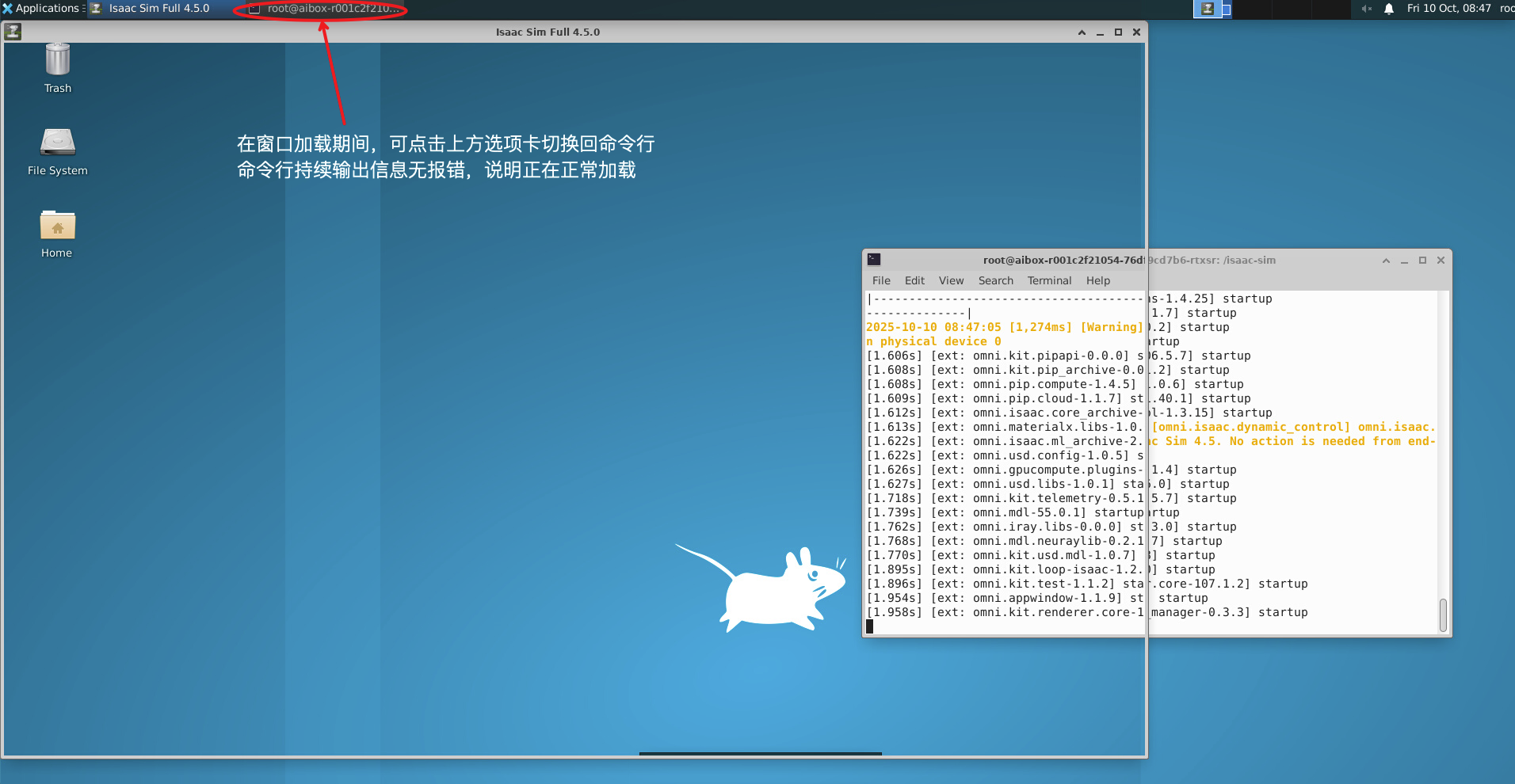This screenshot has width=1515, height=784.
Task: Roll up the Isaac Sim window
Action: [x=1082, y=32]
